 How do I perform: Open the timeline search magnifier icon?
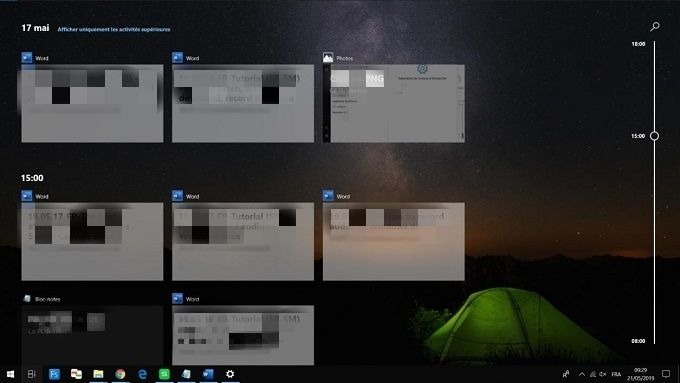[655, 26]
